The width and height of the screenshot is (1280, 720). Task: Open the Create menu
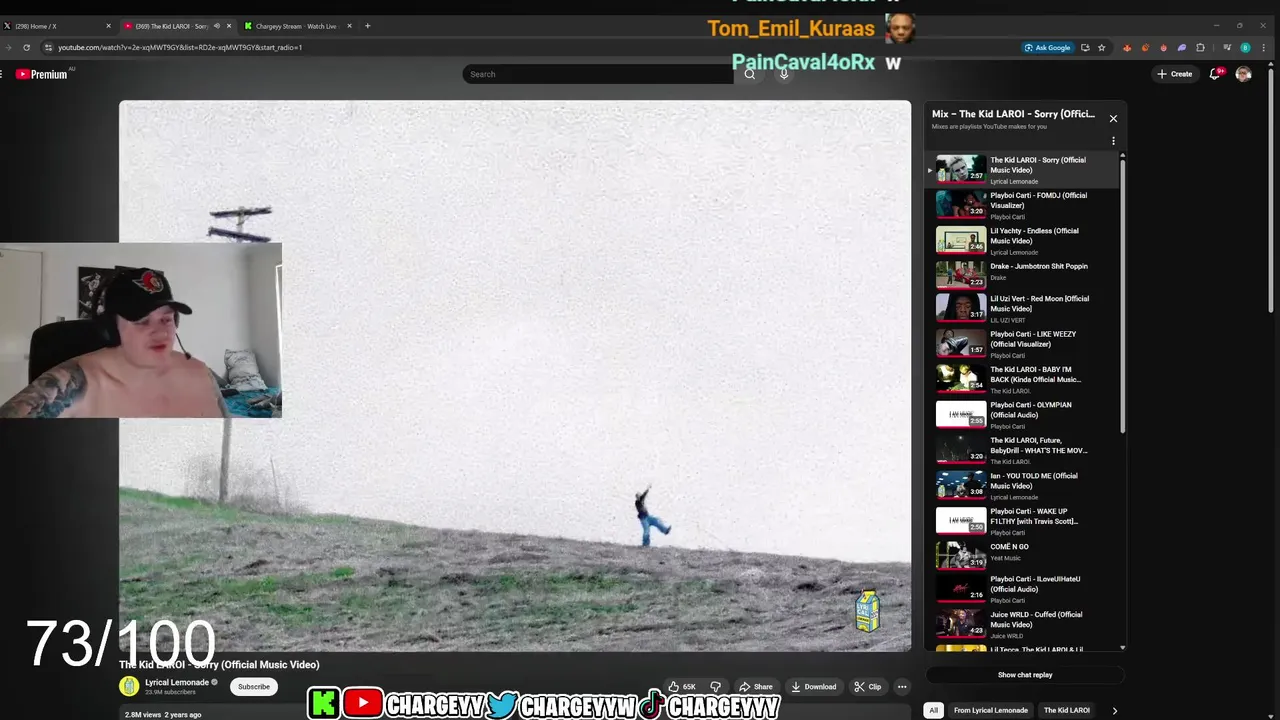pyautogui.click(x=1174, y=74)
